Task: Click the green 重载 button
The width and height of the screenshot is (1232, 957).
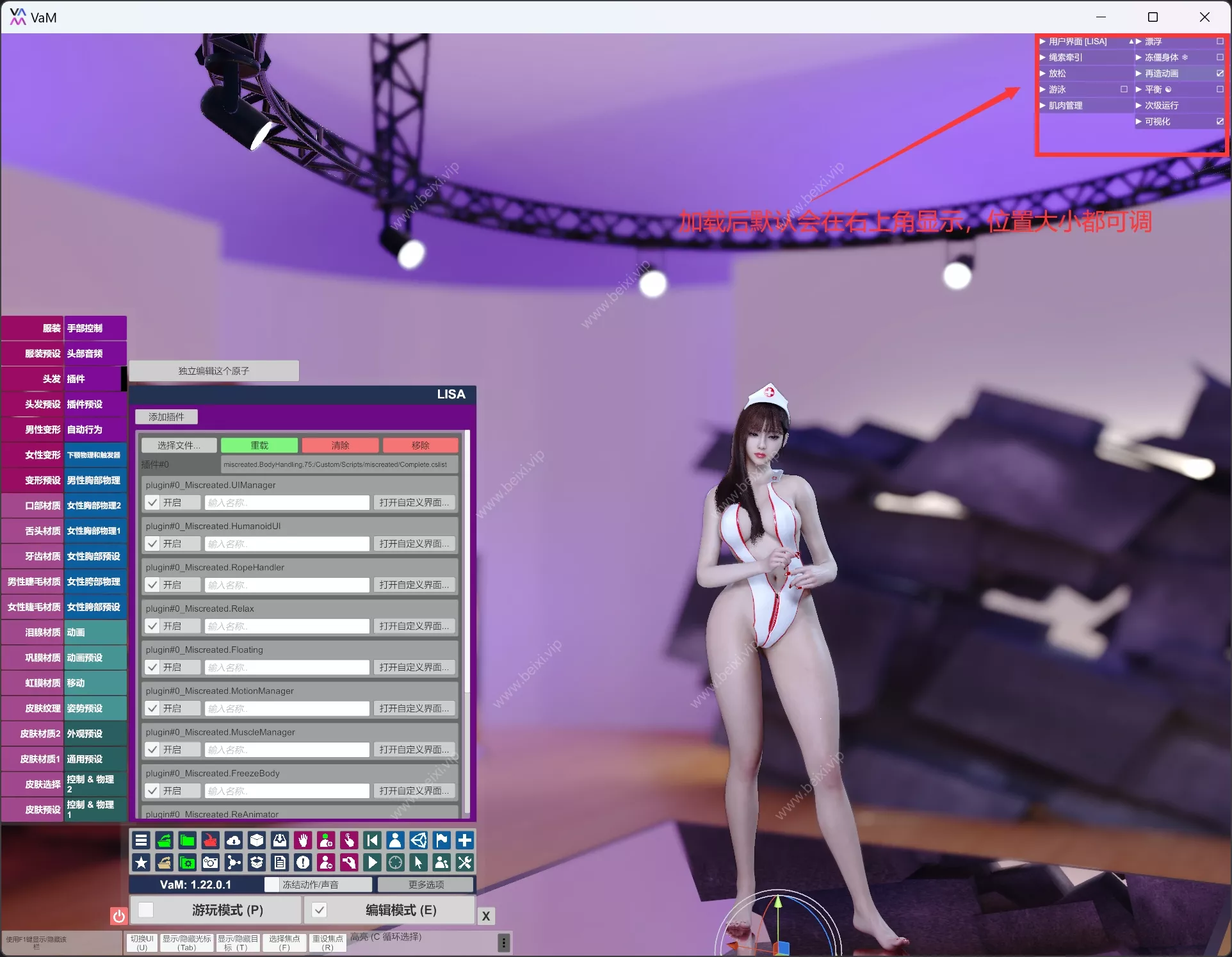Action: [x=259, y=445]
